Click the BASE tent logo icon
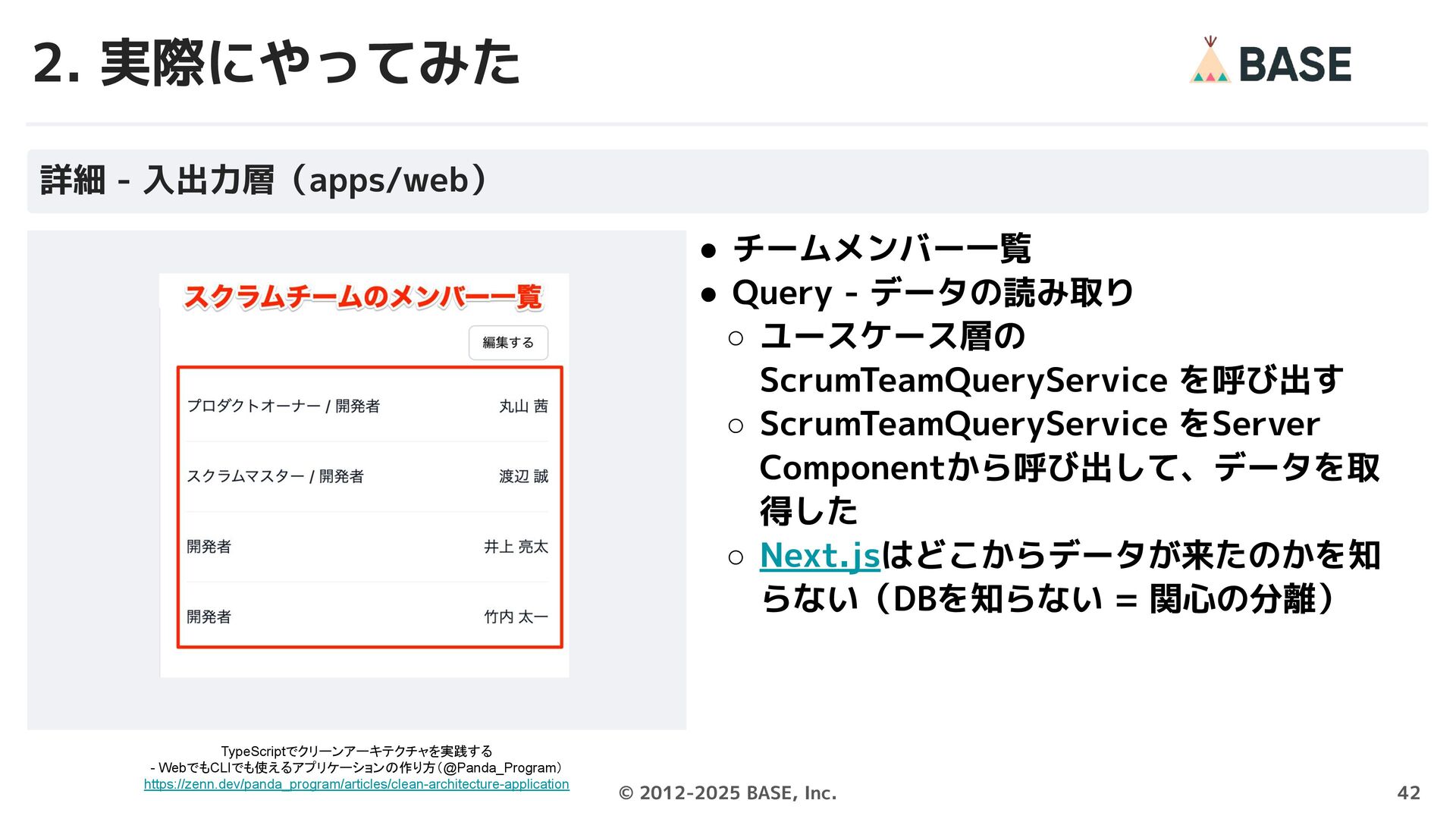 click(1210, 62)
